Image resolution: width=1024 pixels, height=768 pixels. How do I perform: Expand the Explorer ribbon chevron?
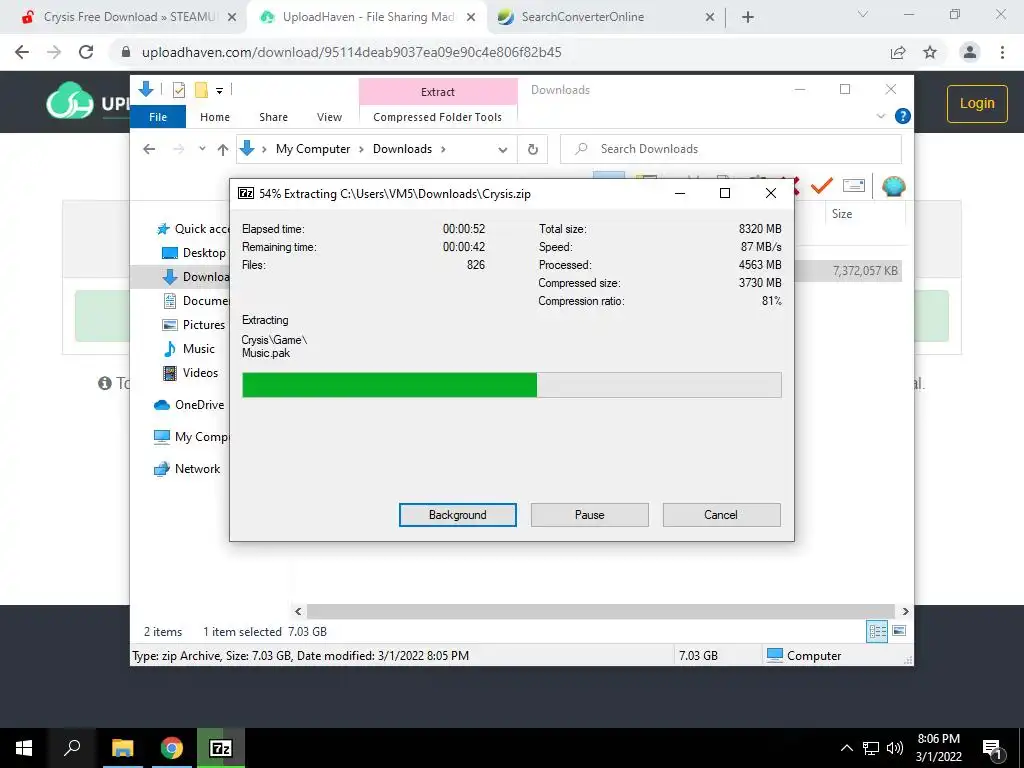point(881,116)
